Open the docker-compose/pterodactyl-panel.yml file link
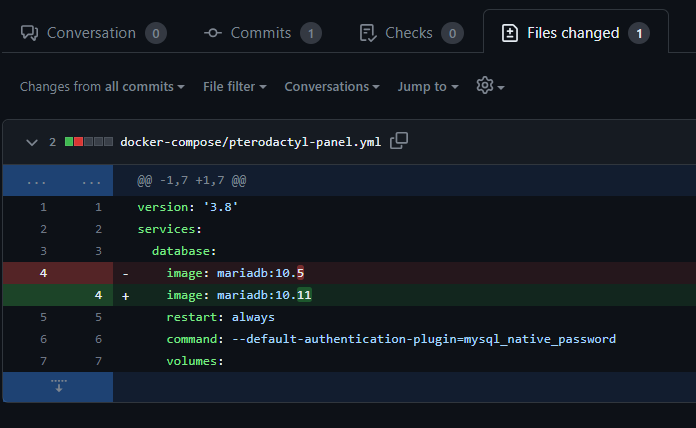The width and height of the screenshot is (696, 428). pyautogui.click(x=251, y=142)
